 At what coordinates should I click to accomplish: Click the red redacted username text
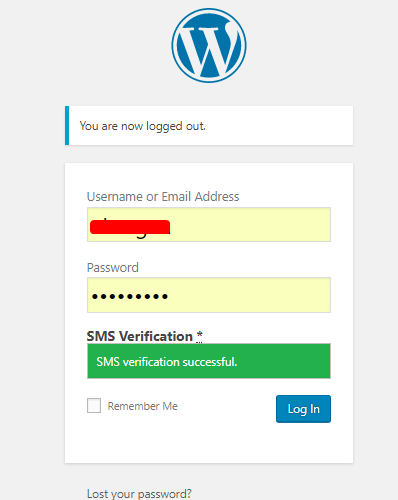pos(130,227)
